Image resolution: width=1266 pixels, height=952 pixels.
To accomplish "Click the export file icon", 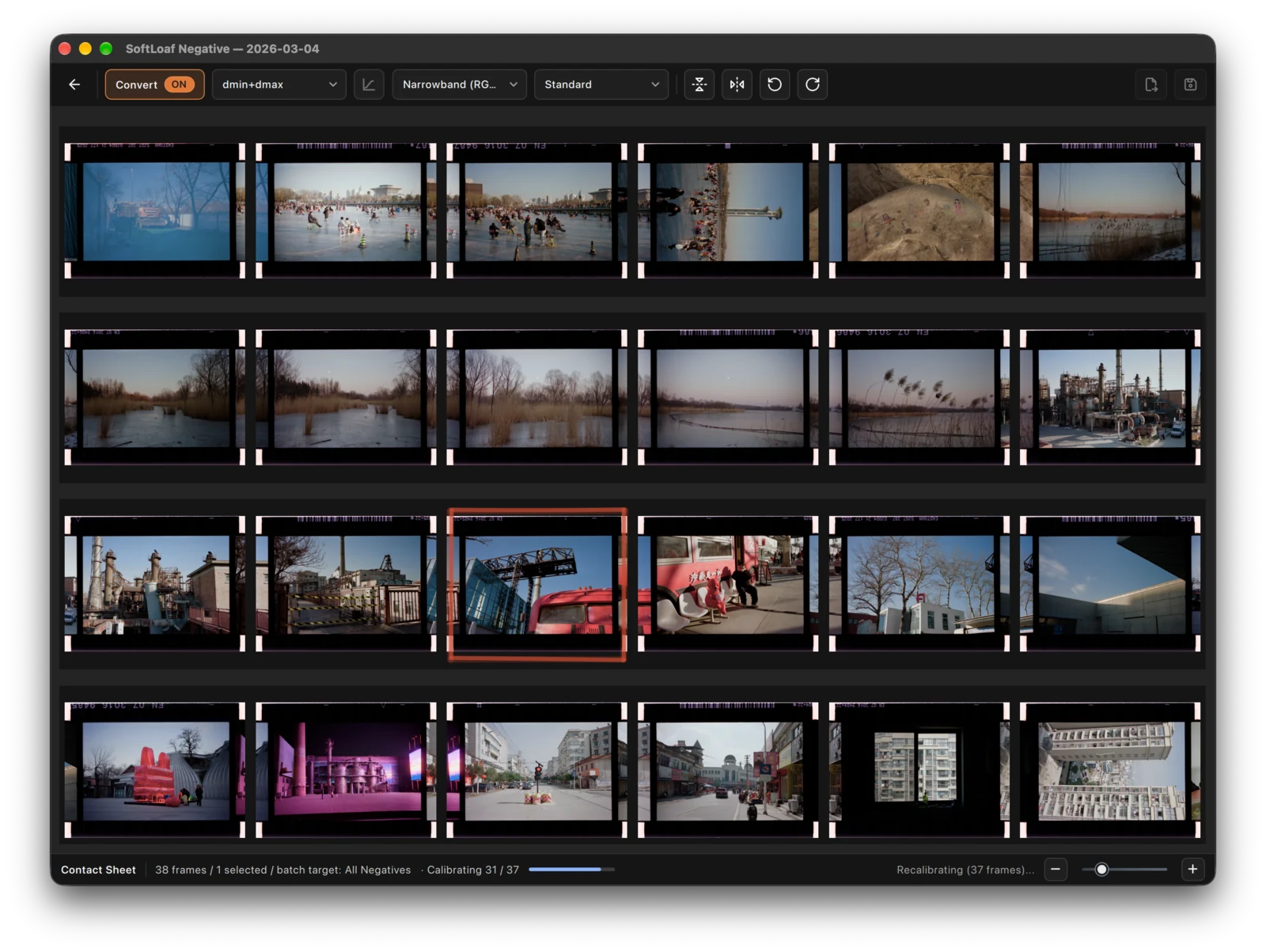I will pyautogui.click(x=1151, y=85).
